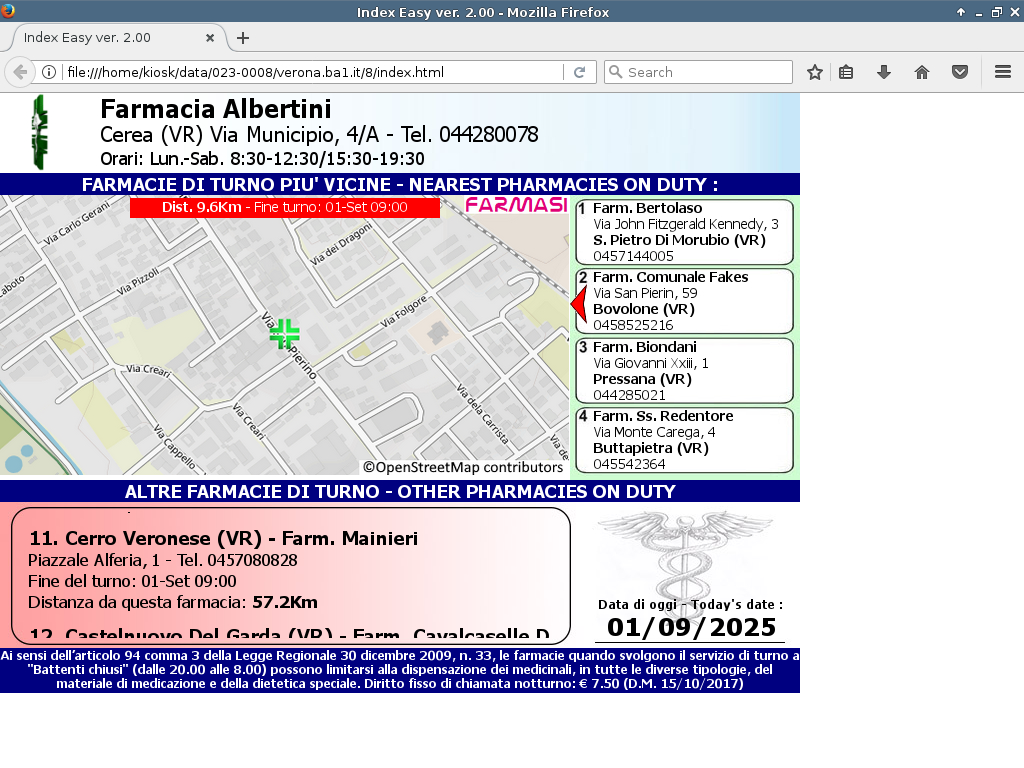The width and height of the screenshot is (1024, 768).
Task: Choose Farm. Biondani in Pressana
Action: [x=684, y=371]
